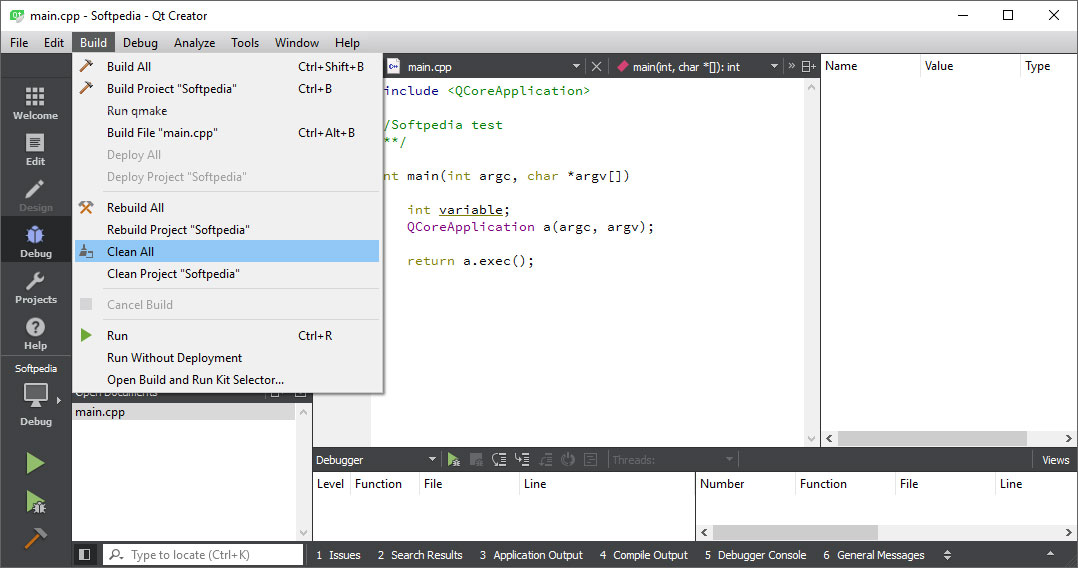Click the hammer Build icon in sidebar
The image size is (1078, 568).
(35, 537)
